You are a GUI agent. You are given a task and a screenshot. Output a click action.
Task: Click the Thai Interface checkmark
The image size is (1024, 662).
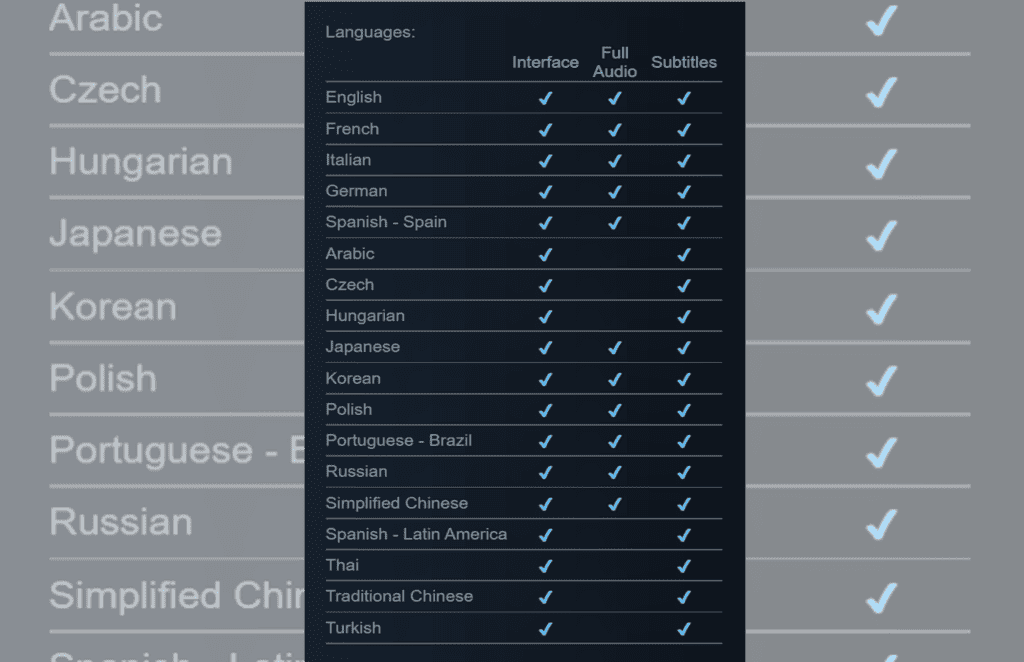pyautogui.click(x=545, y=566)
